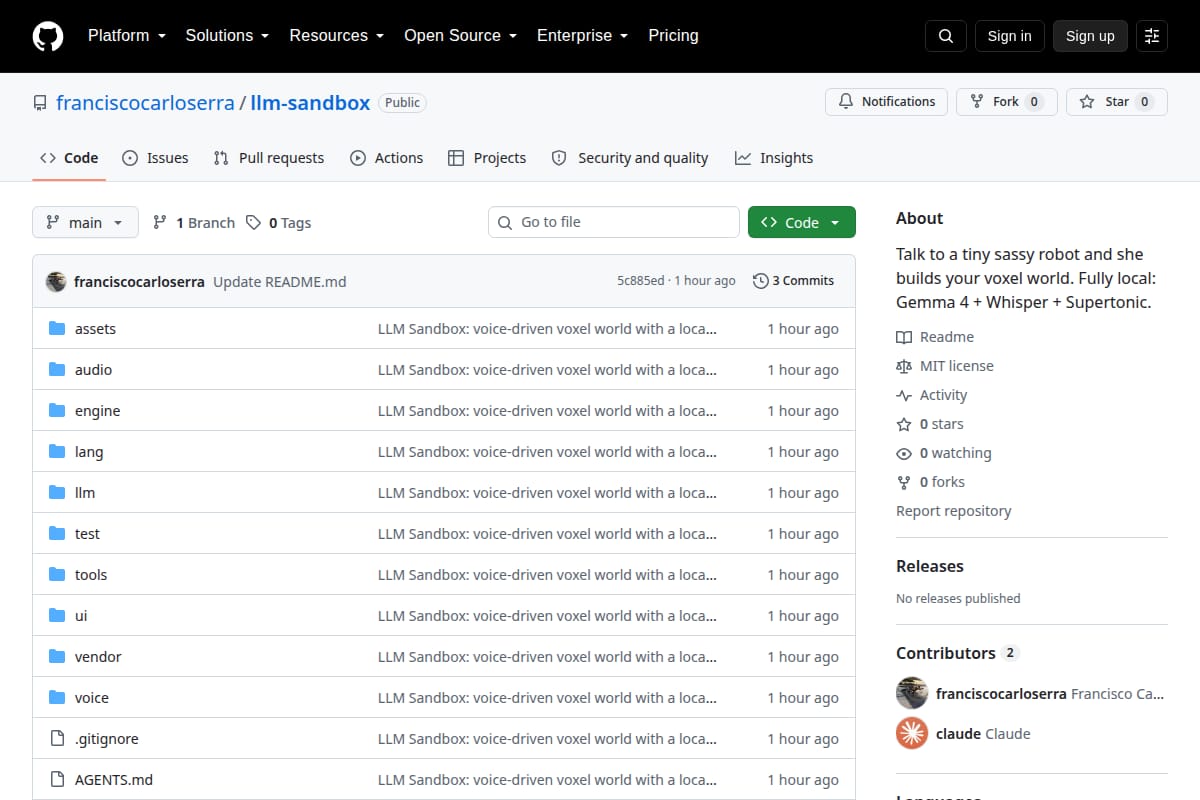Click the vendor folder icon
The width and height of the screenshot is (1200, 800).
pyautogui.click(x=57, y=657)
